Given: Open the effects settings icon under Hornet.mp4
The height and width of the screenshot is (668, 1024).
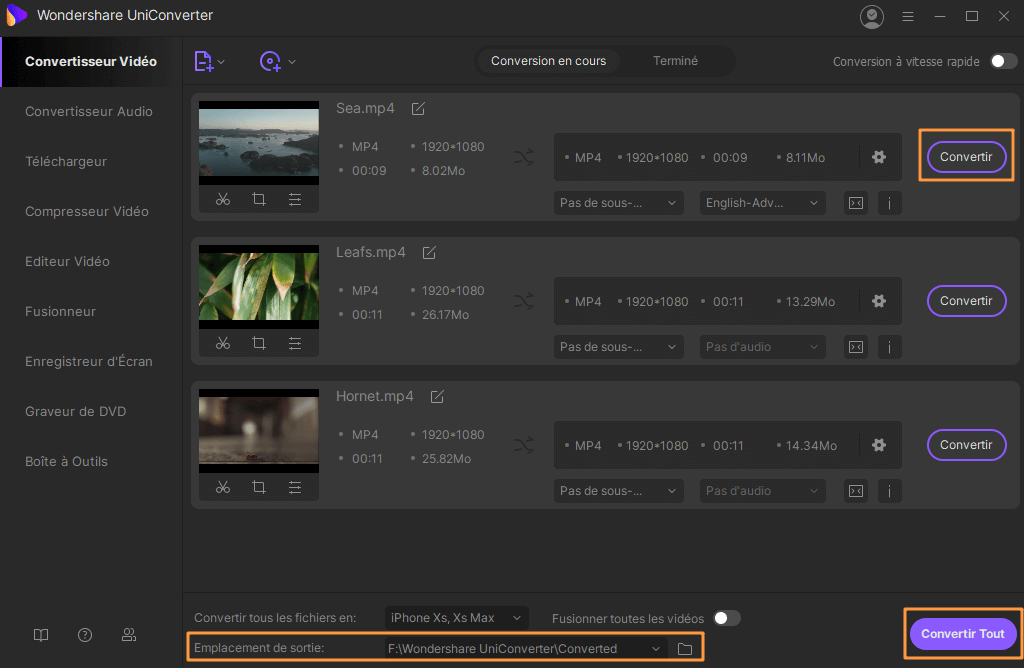Looking at the screenshot, I should (295, 488).
